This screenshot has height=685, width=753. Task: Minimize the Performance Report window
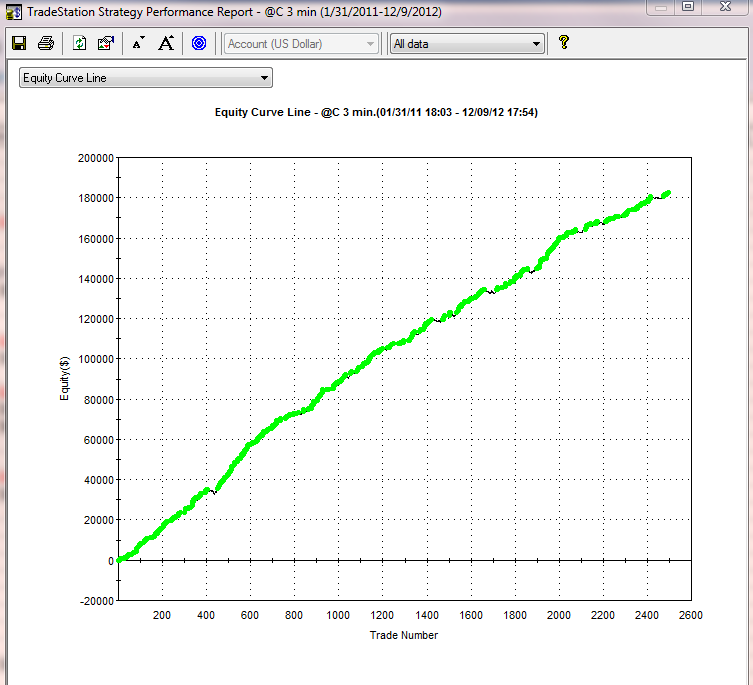point(659,7)
